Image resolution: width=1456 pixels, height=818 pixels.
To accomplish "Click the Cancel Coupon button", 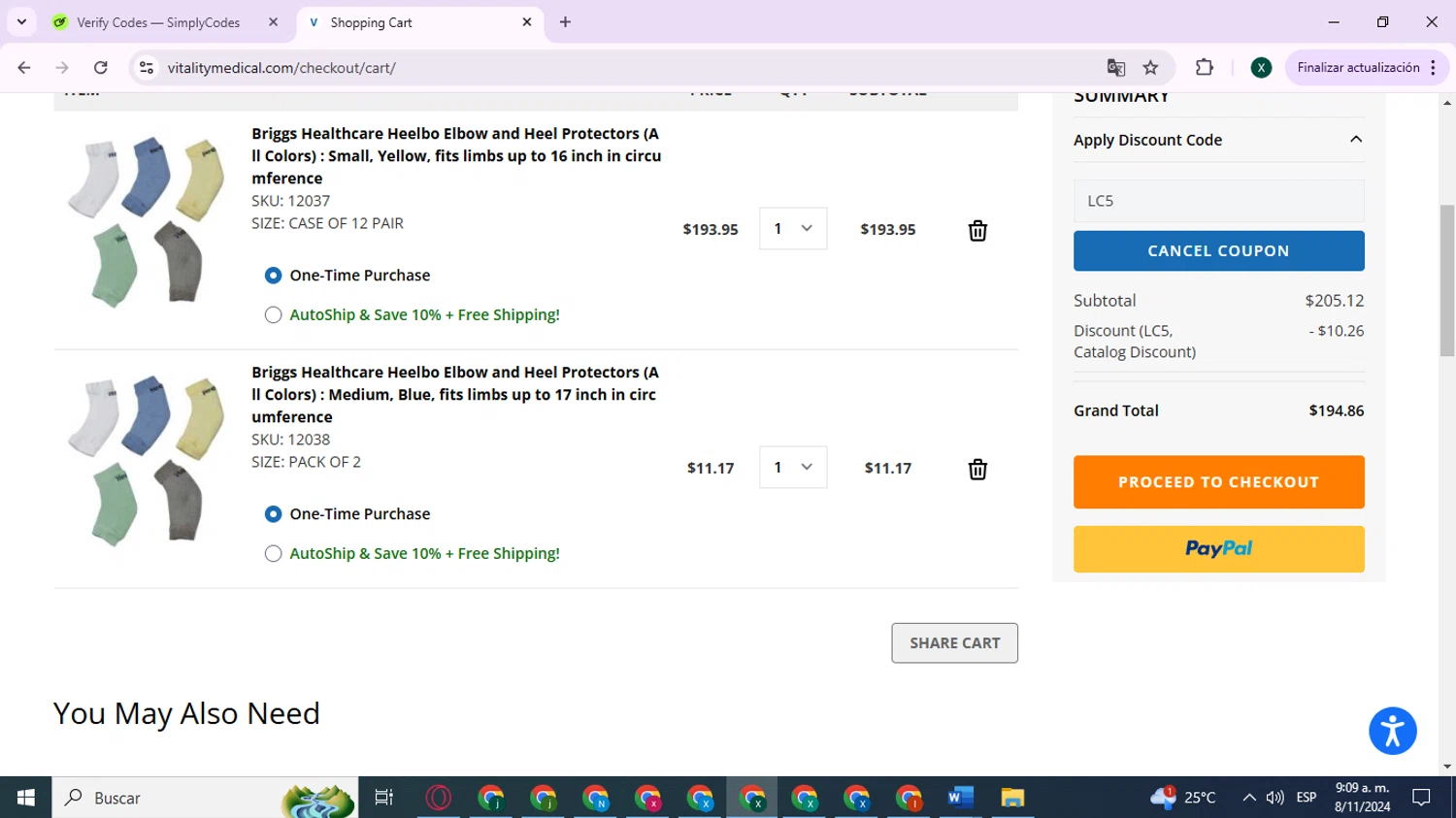I will tap(1219, 250).
